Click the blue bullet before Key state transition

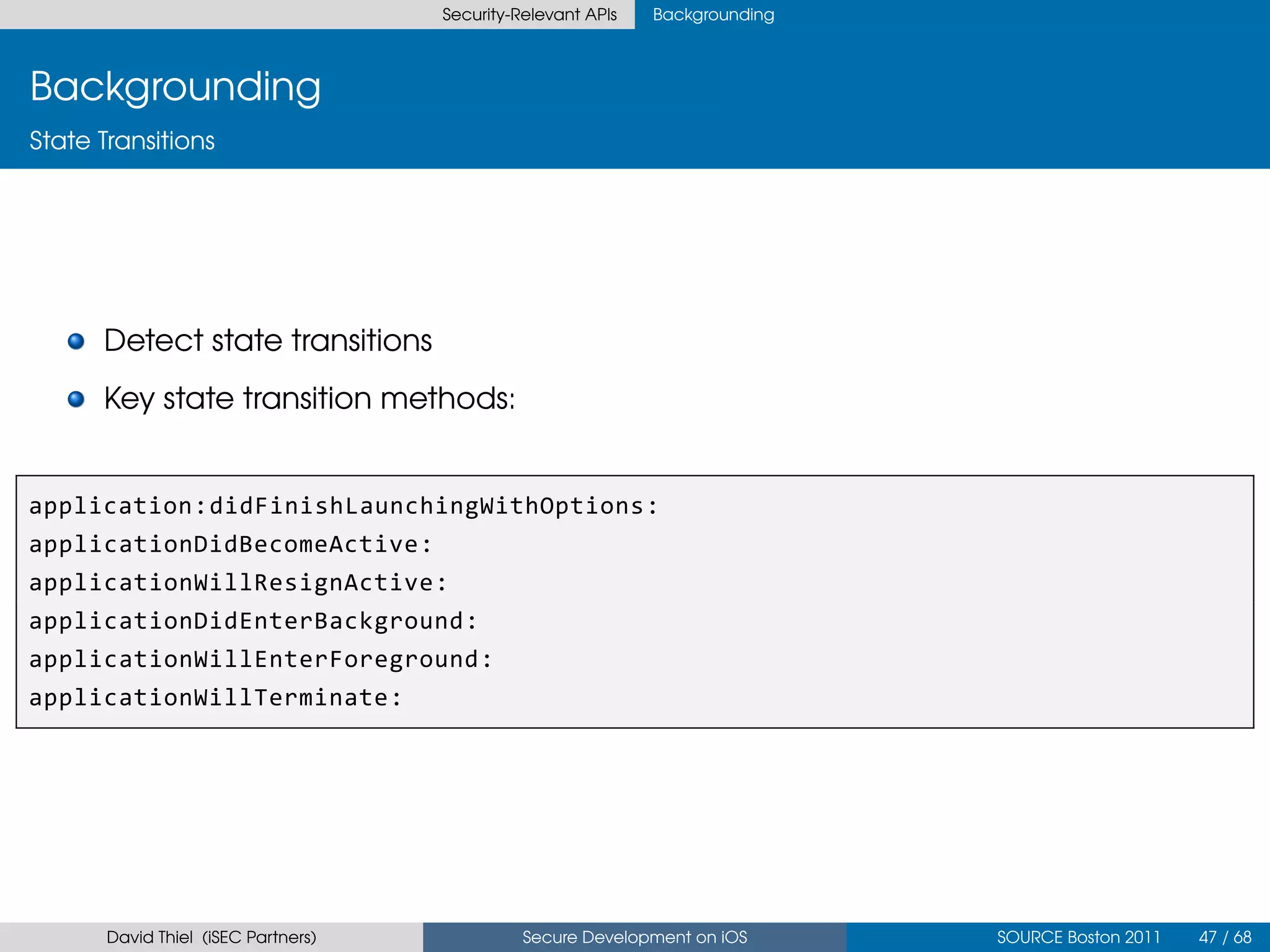pyautogui.click(x=76, y=399)
